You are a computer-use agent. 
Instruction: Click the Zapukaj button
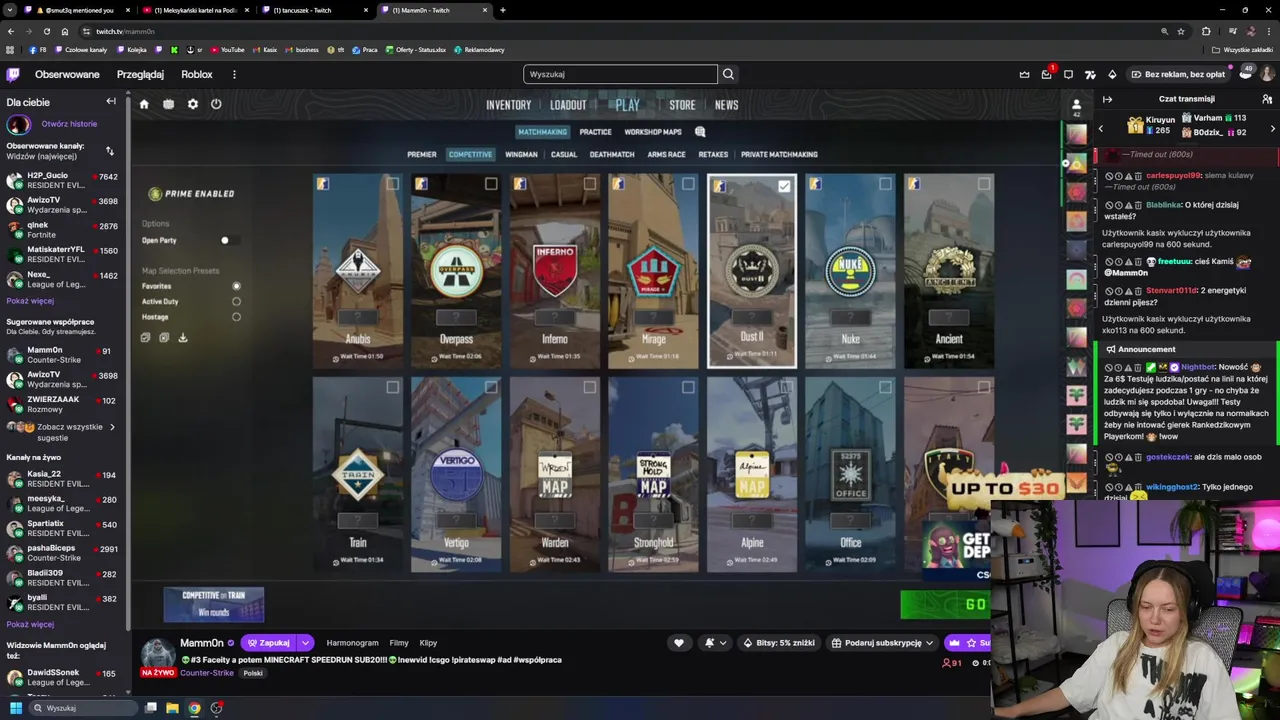(x=269, y=643)
